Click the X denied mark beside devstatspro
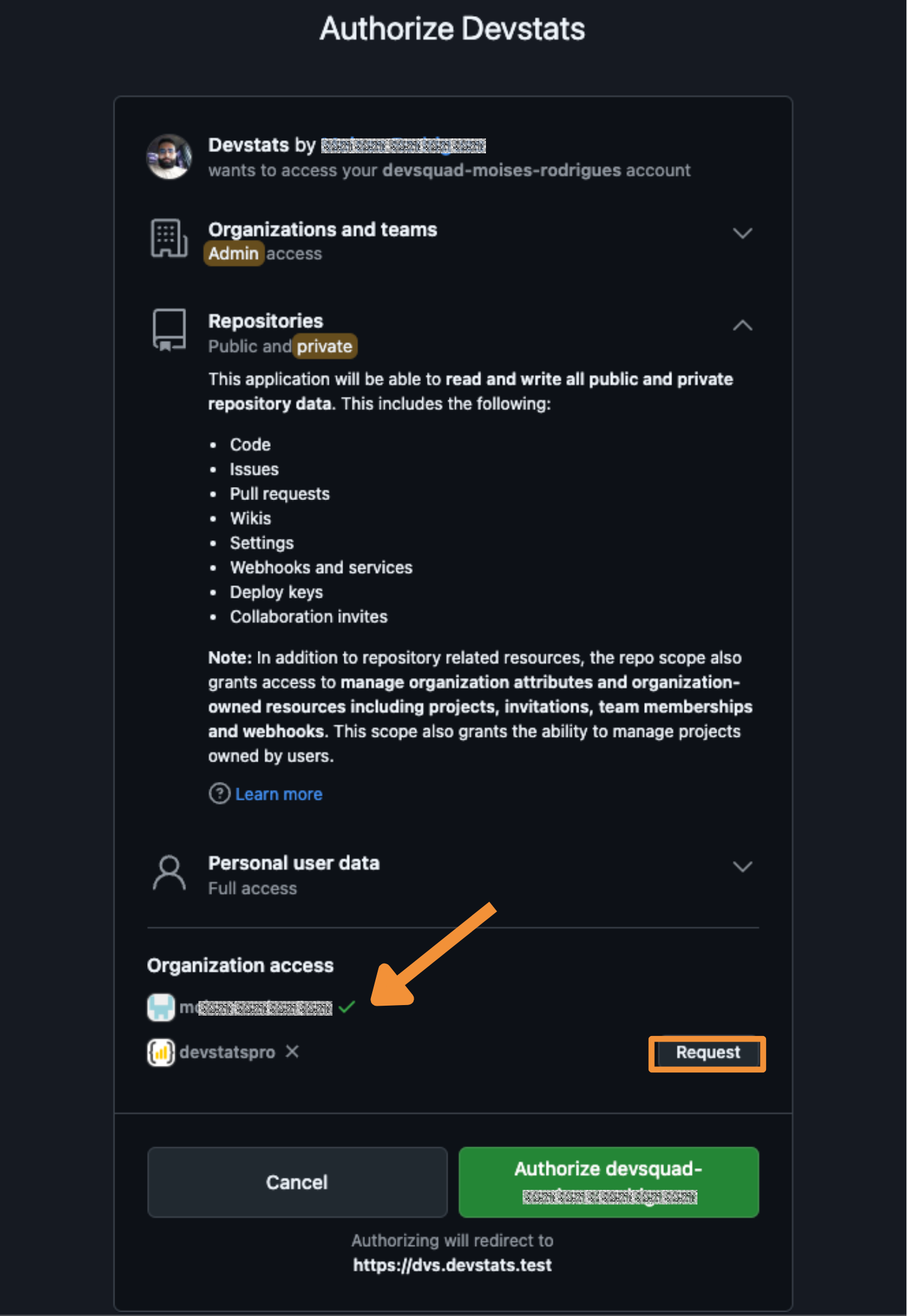907x1316 pixels. [292, 1051]
